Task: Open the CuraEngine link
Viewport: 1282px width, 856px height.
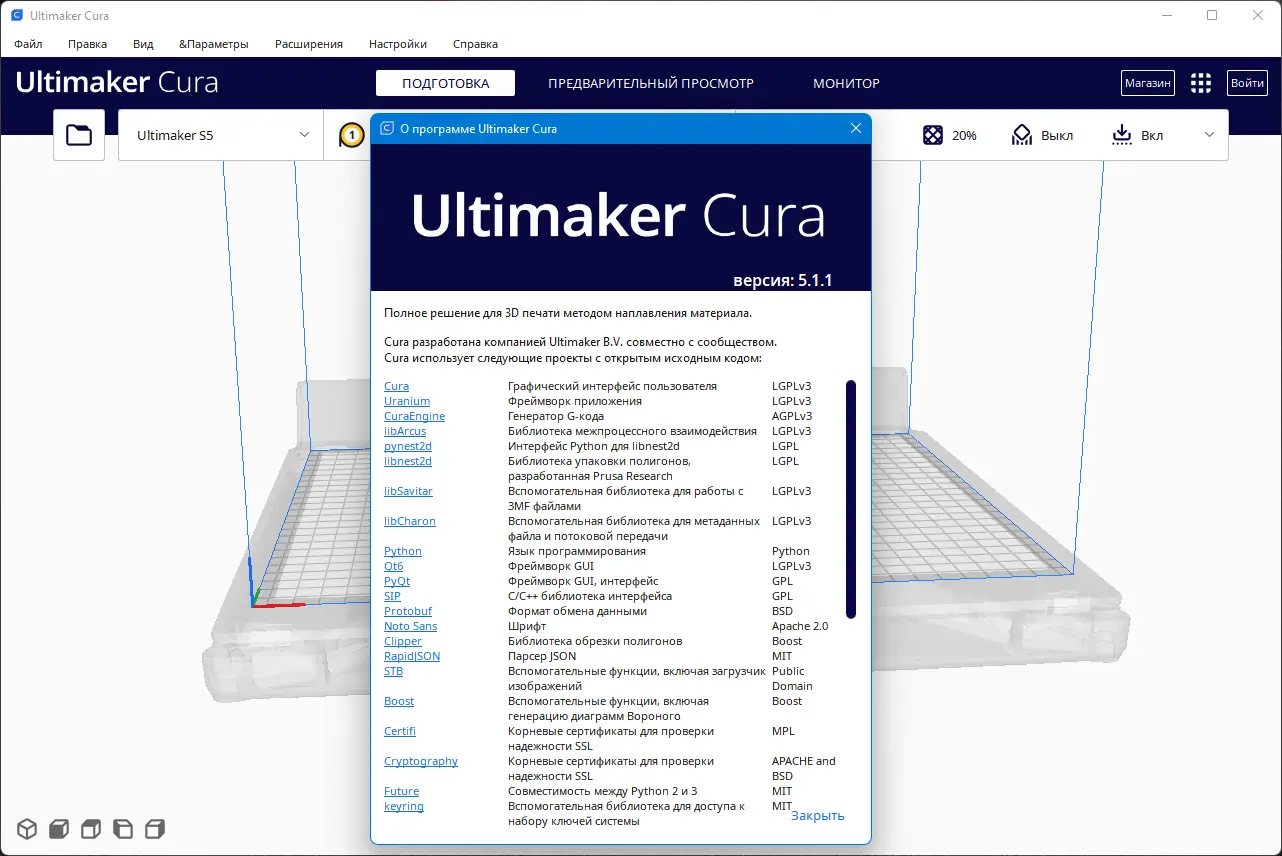Action: (x=414, y=416)
